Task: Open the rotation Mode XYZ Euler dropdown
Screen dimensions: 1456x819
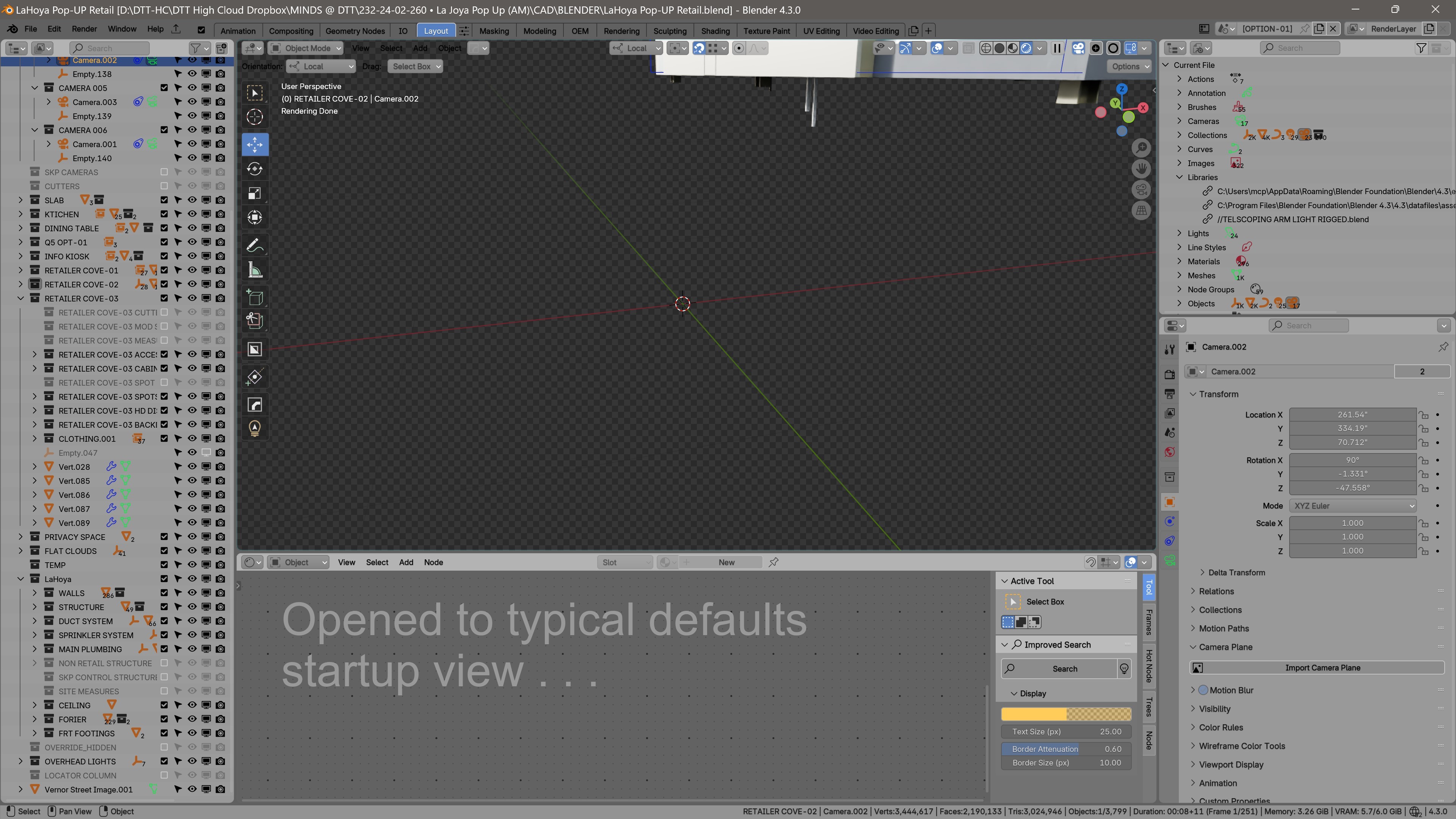Action: tap(1352, 506)
